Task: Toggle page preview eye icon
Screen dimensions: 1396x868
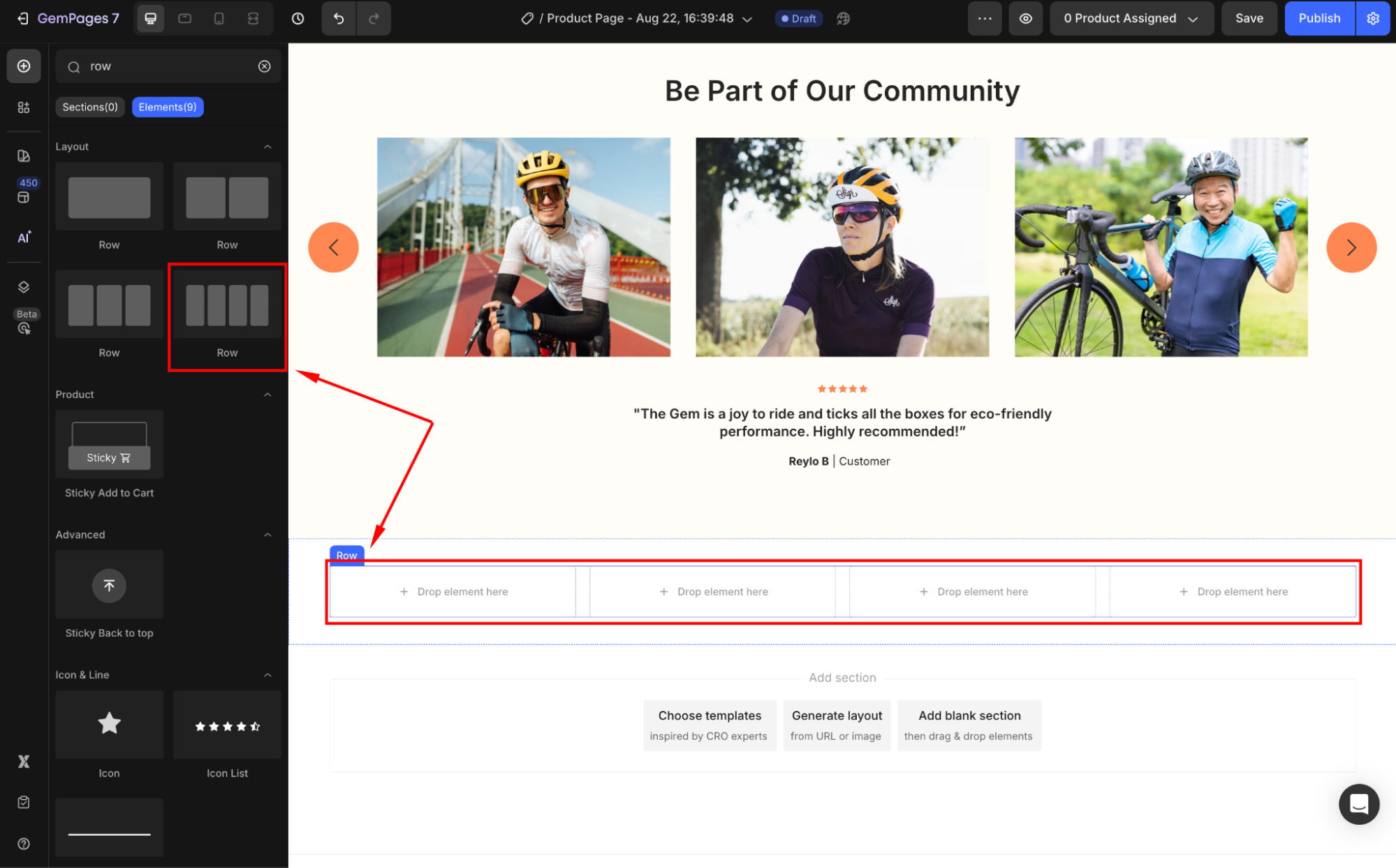Action: point(1025,19)
